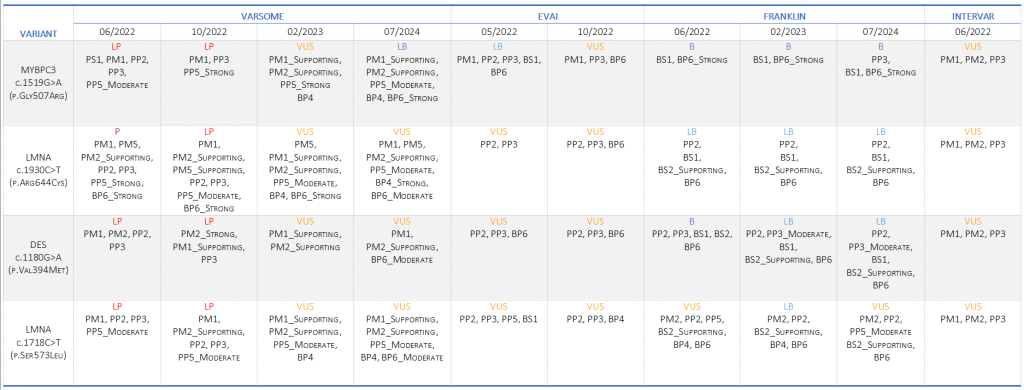Click the INTERVAR column group header
The width and height of the screenshot is (1024, 390).
pyautogui.click(x=973, y=15)
